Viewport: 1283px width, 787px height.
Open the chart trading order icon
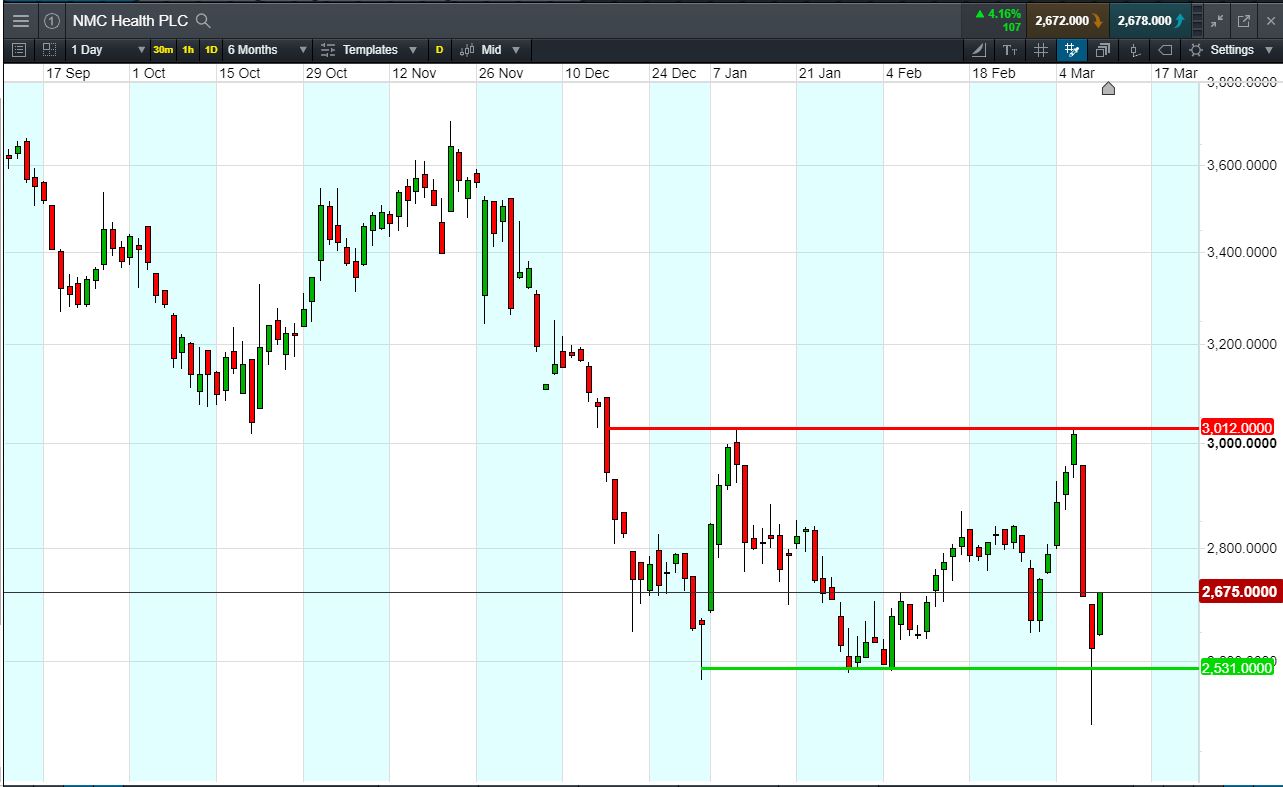pos(1135,50)
